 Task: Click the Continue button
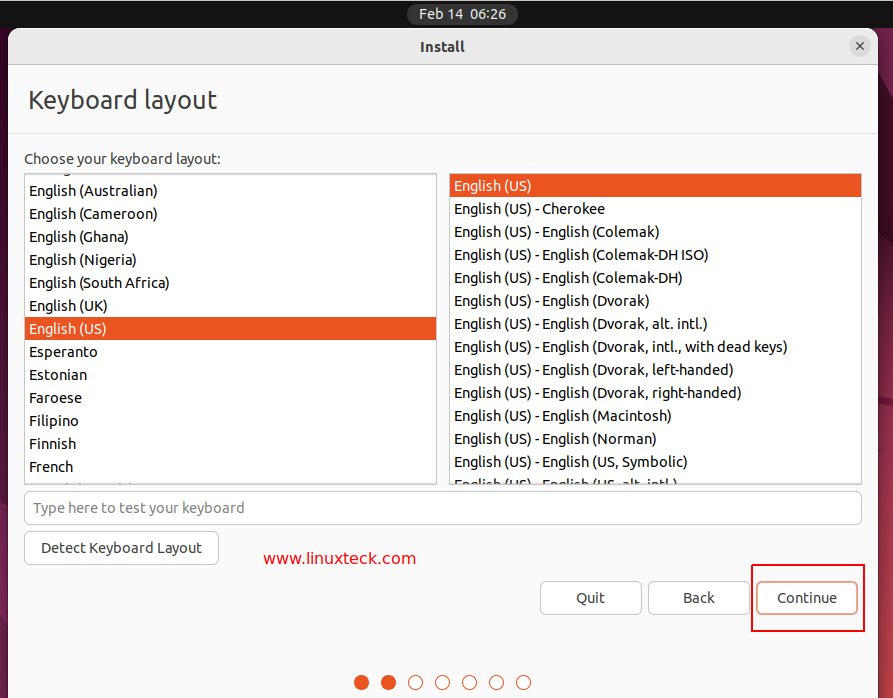coord(806,597)
